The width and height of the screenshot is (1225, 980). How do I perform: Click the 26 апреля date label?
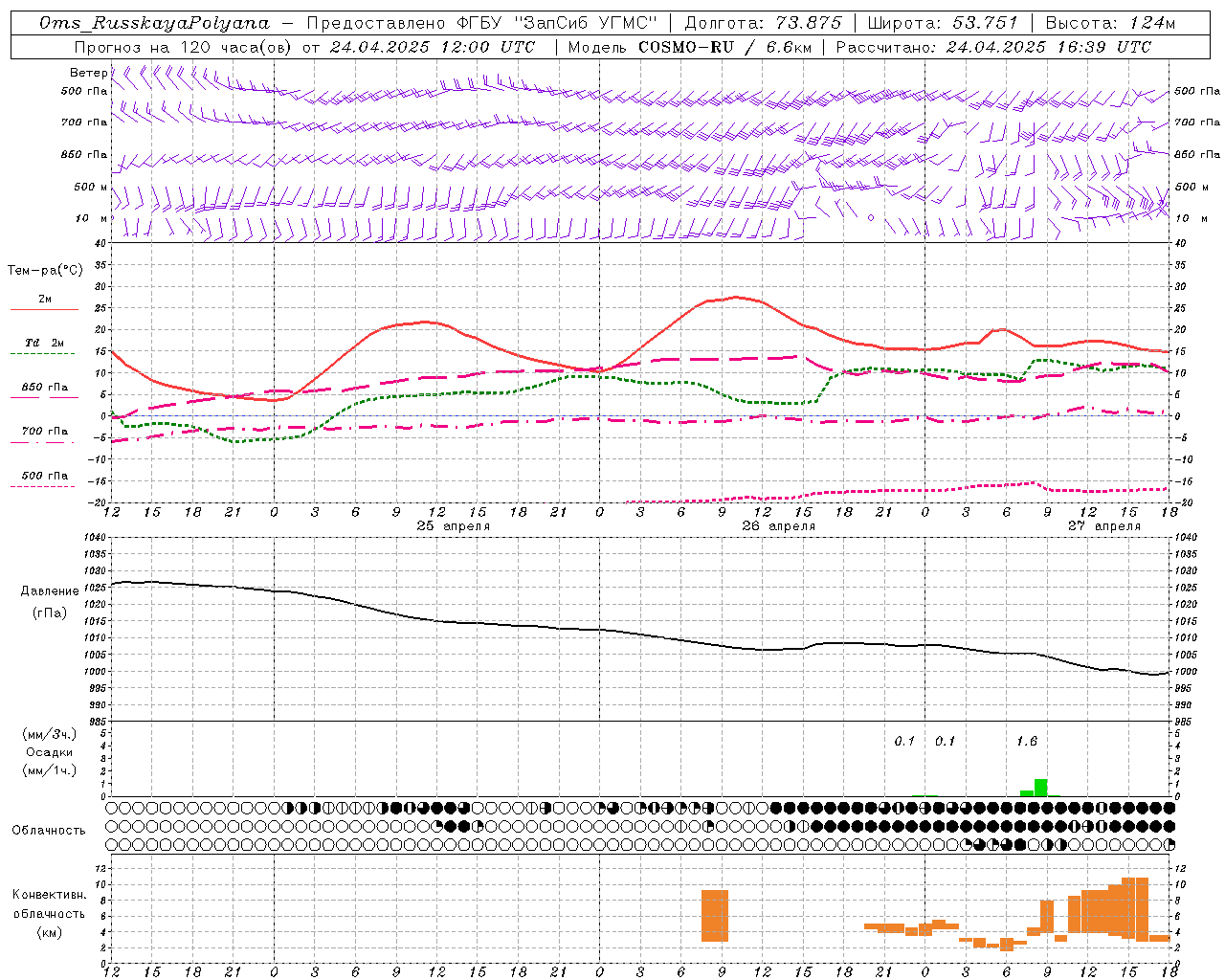[779, 526]
